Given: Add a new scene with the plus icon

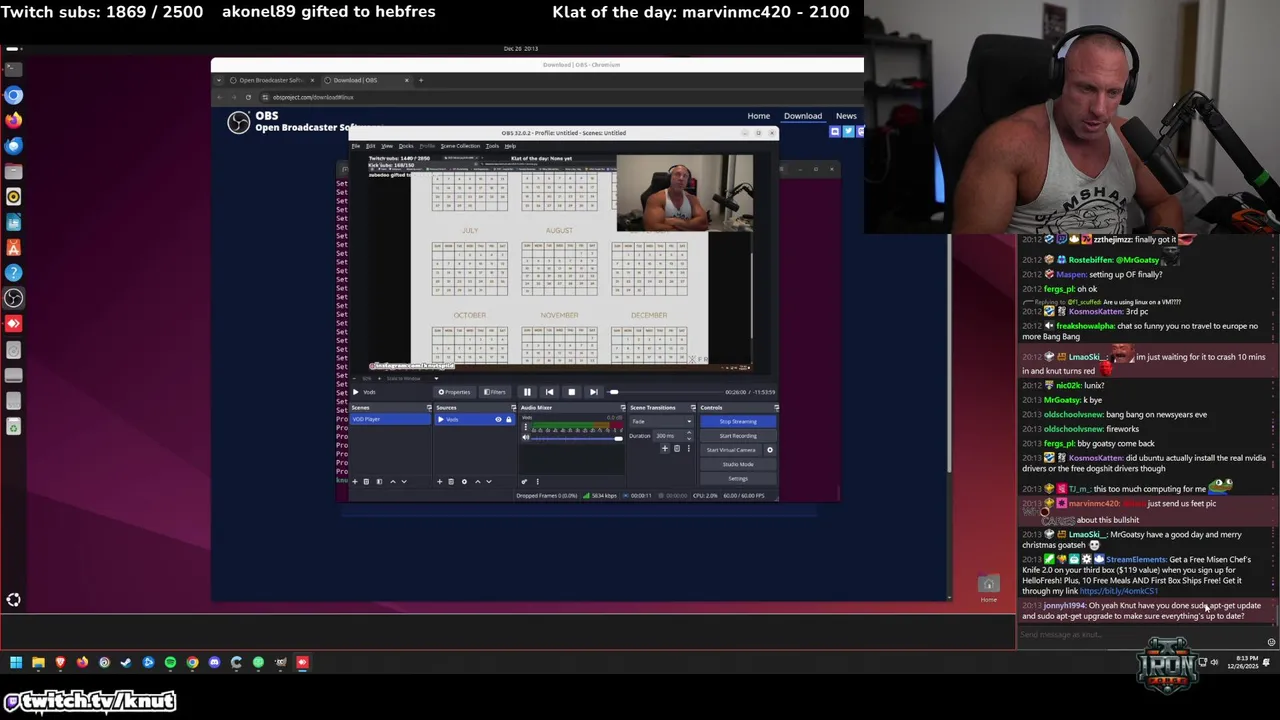Looking at the screenshot, I should (x=355, y=482).
